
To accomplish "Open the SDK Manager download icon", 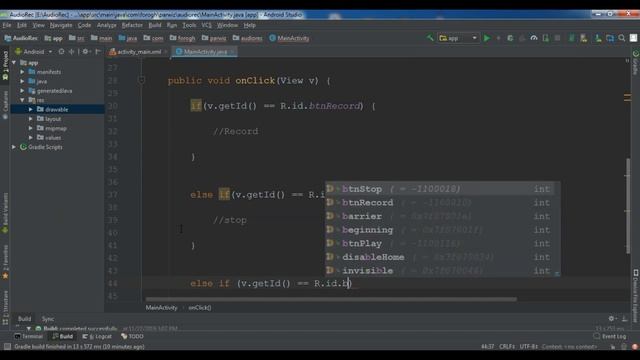I will [x=598, y=38].
